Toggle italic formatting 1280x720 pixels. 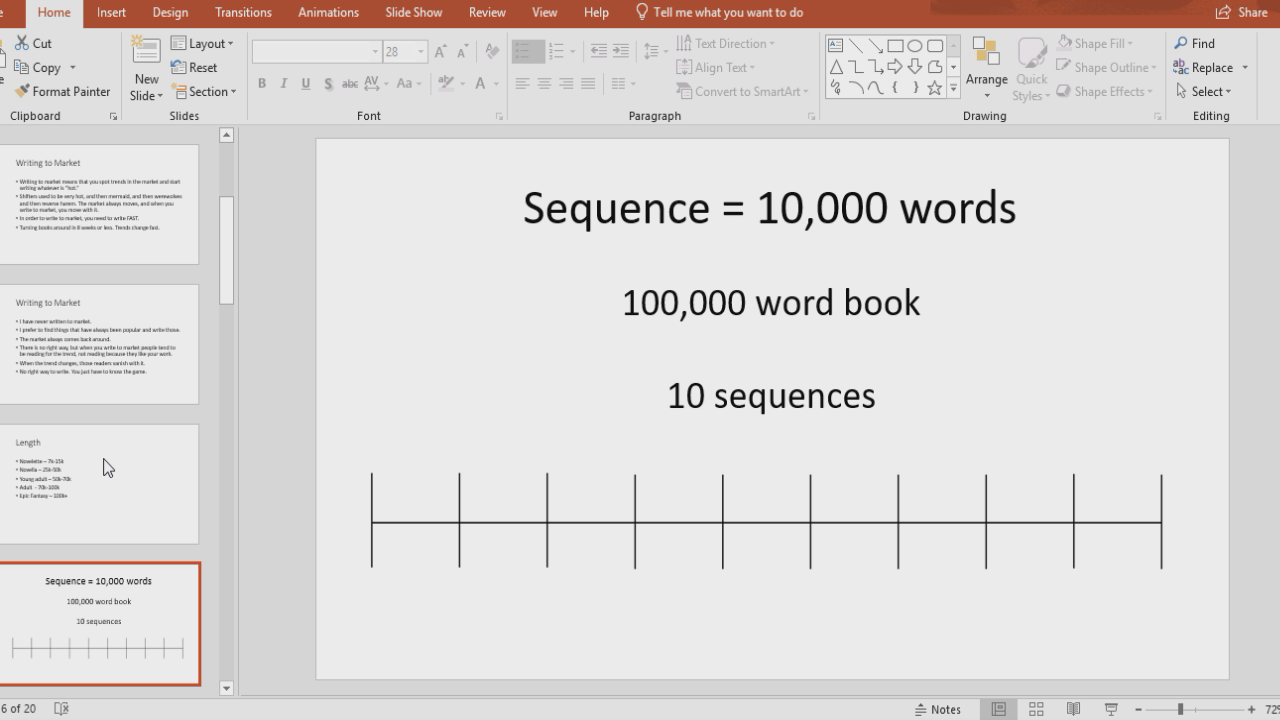(283, 84)
